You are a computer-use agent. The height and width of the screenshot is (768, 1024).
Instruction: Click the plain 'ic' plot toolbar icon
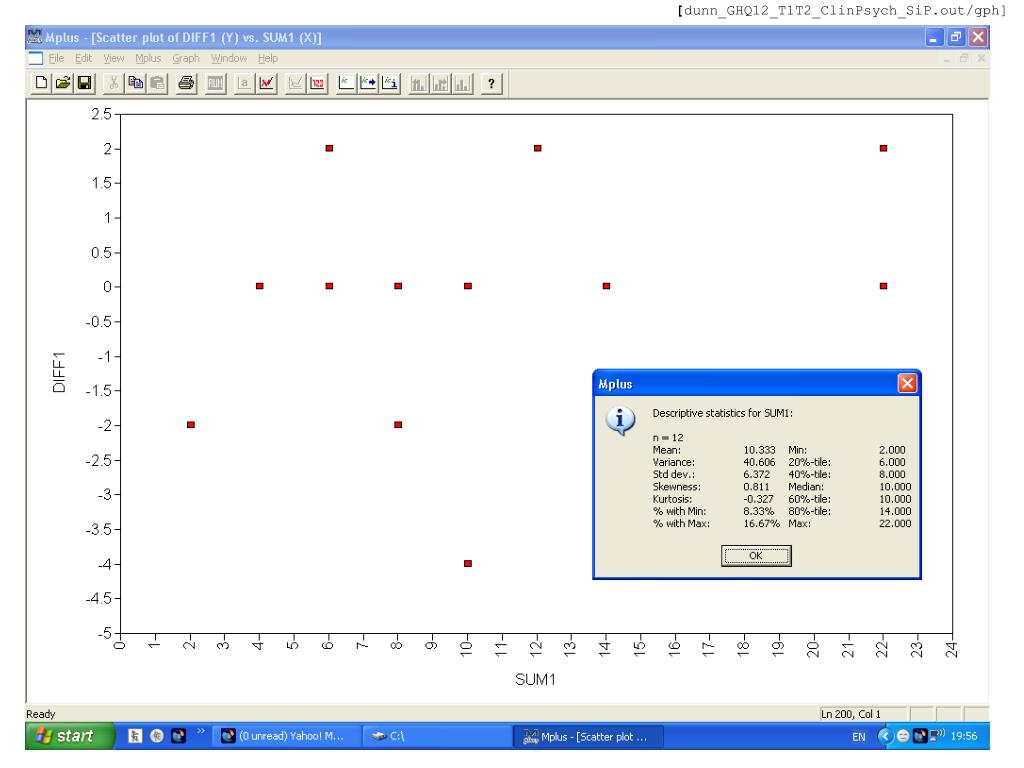pyautogui.click(x=345, y=83)
